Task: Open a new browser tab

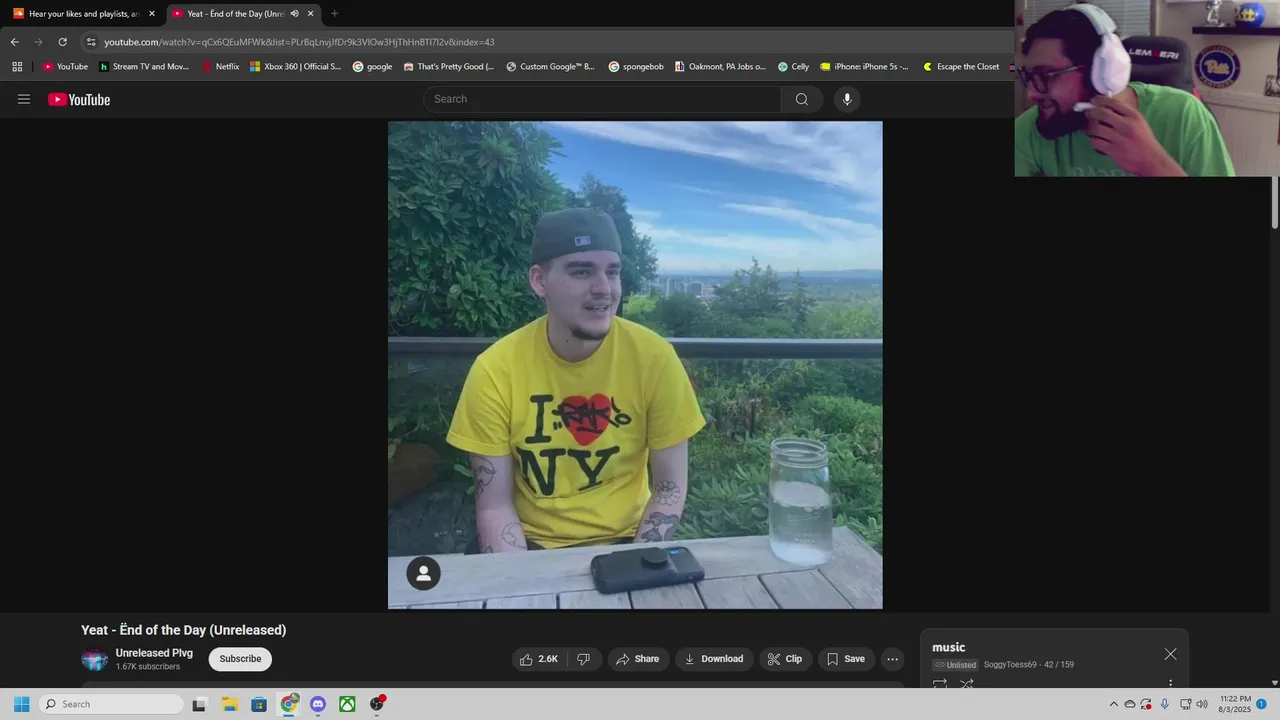Action: pyautogui.click(x=334, y=14)
